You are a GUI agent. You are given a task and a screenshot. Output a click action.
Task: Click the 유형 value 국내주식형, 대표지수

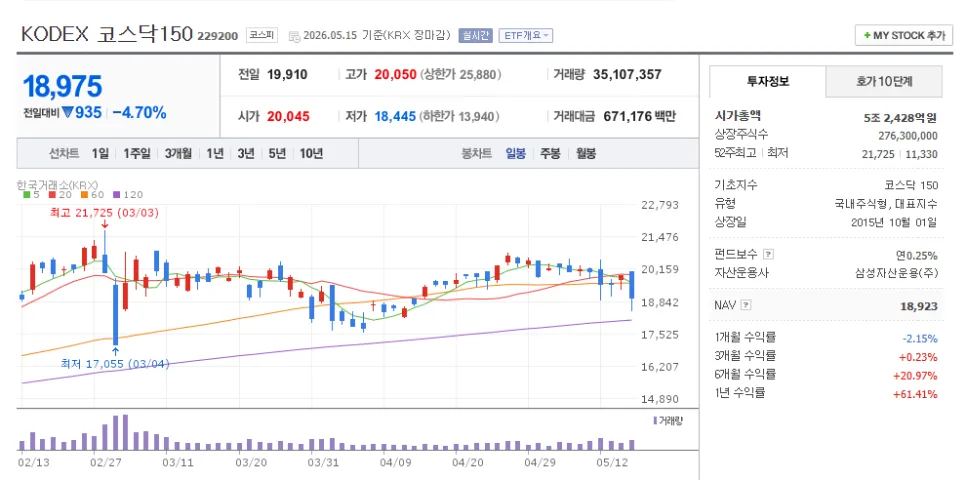pyautogui.click(x=886, y=204)
